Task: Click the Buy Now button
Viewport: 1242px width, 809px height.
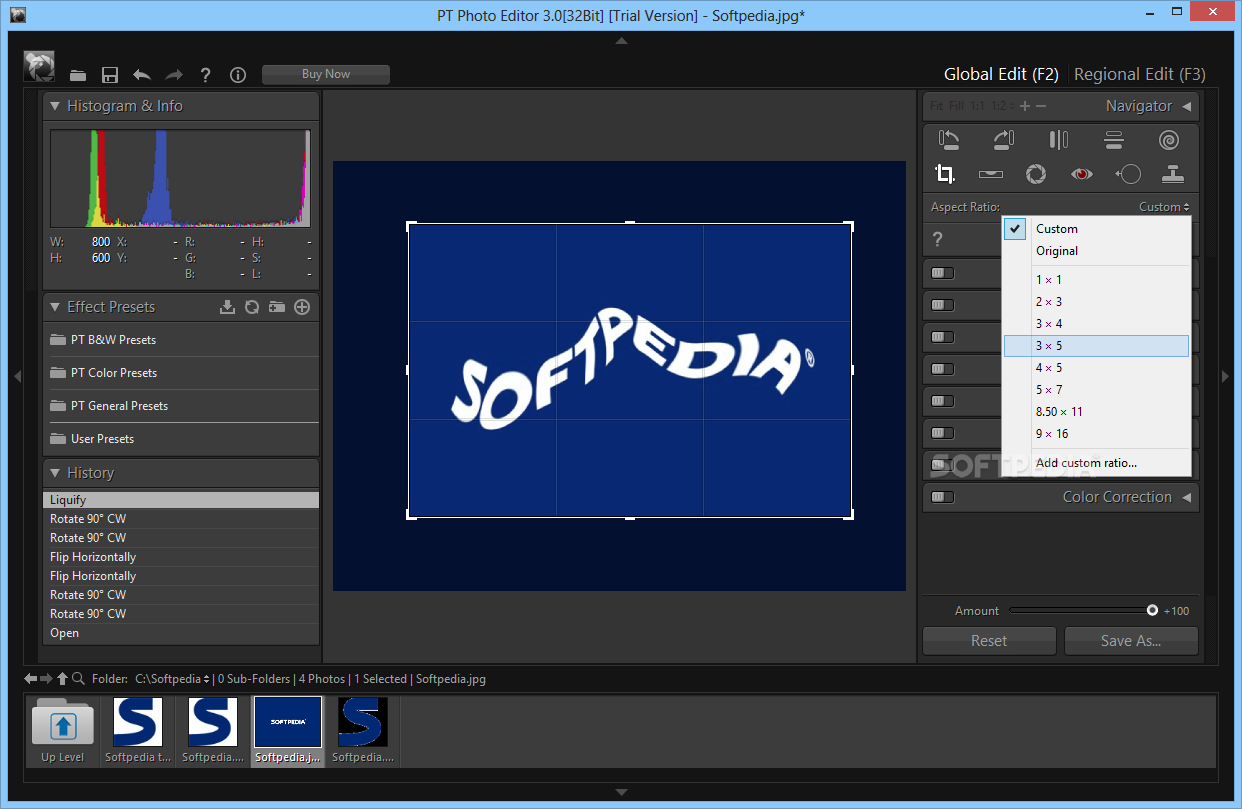Action: coord(326,74)
